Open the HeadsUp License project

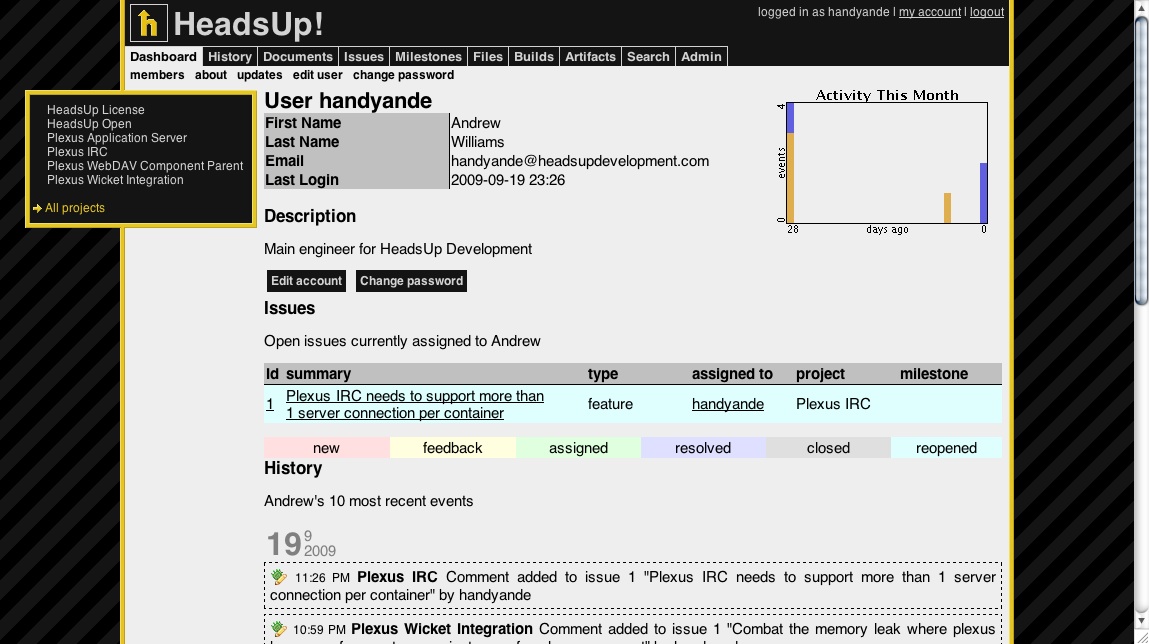tap(95, 110)
